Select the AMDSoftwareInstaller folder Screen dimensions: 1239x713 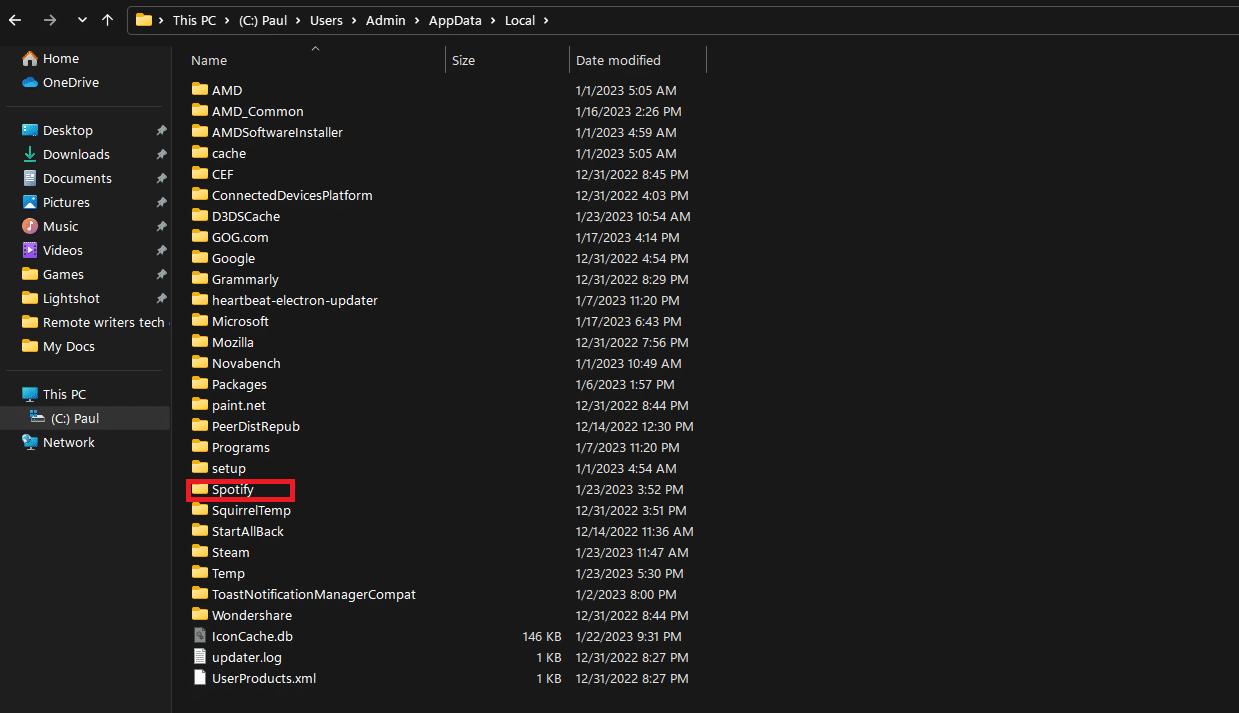(267, 132)
